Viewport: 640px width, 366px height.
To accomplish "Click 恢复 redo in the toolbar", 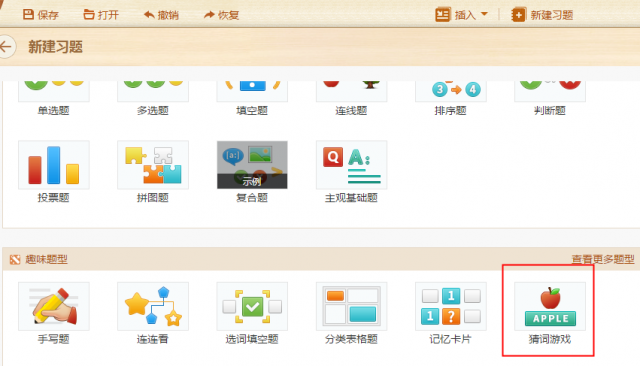I will [221, 15].
